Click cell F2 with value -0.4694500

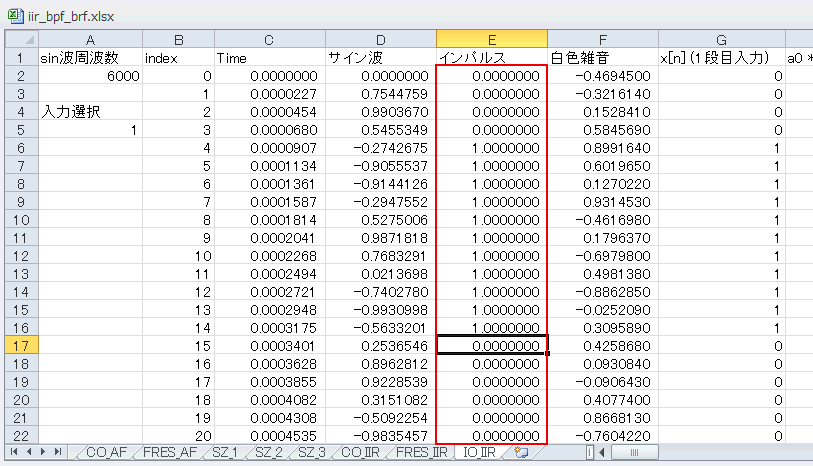(602, 76)
